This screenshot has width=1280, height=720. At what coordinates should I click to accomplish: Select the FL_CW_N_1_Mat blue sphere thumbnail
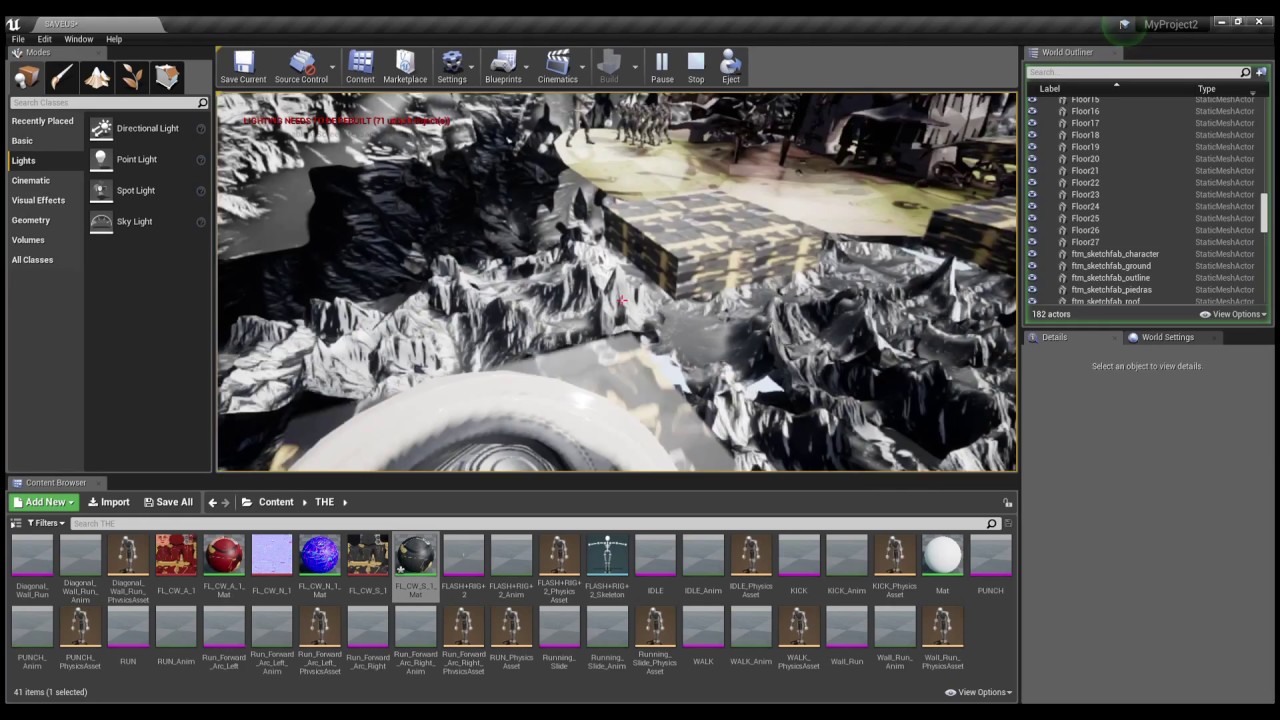point(320,556)
